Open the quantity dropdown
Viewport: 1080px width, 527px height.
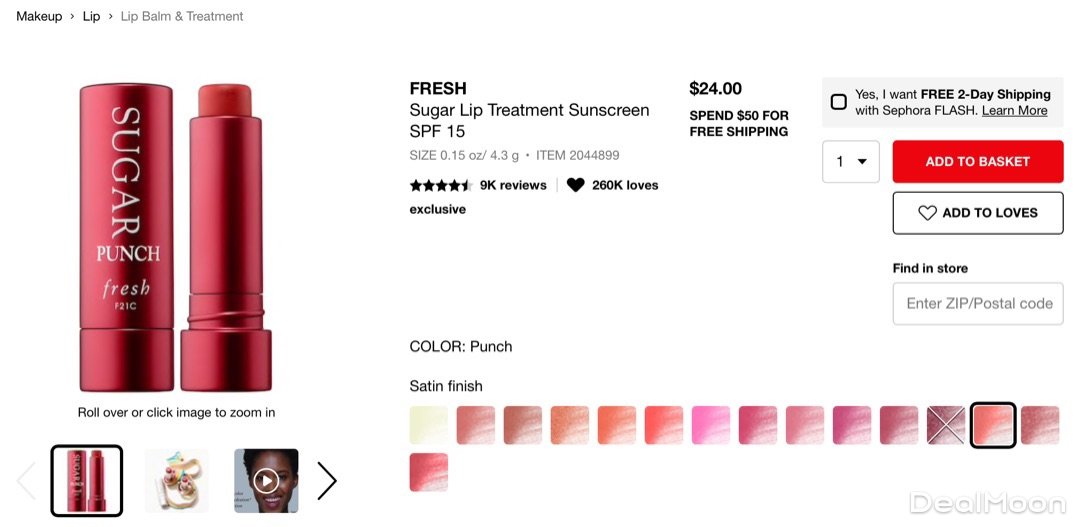click(850, 162)
